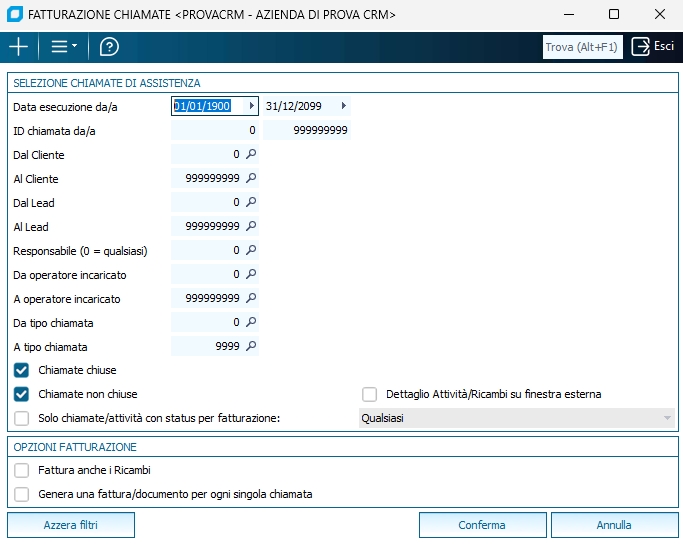This screenshot has height=553, width=683.
Task: Click the Azzera filtri button
Action: coord(71,525)
